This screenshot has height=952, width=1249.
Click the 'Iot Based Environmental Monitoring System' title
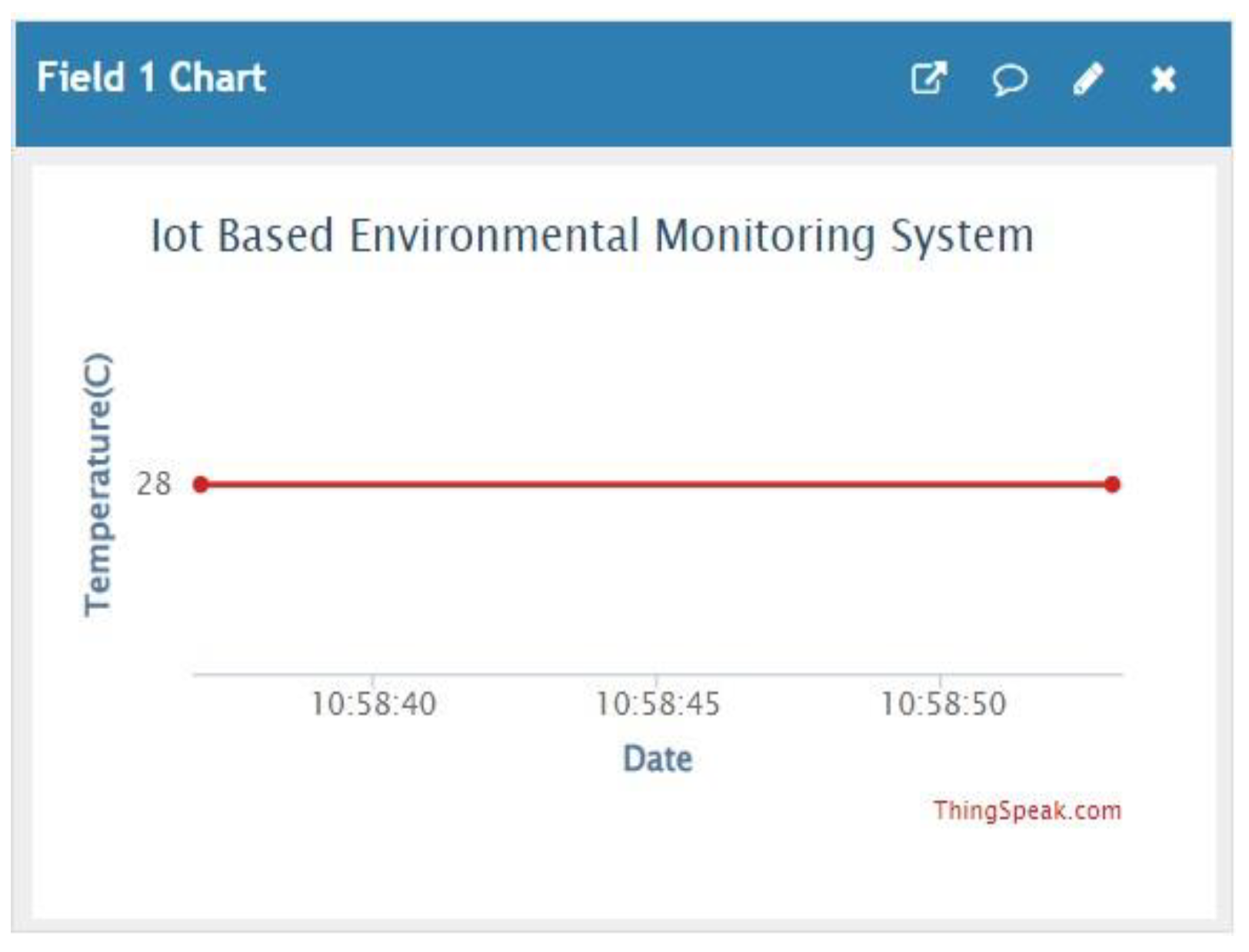(x=591, y=235)
